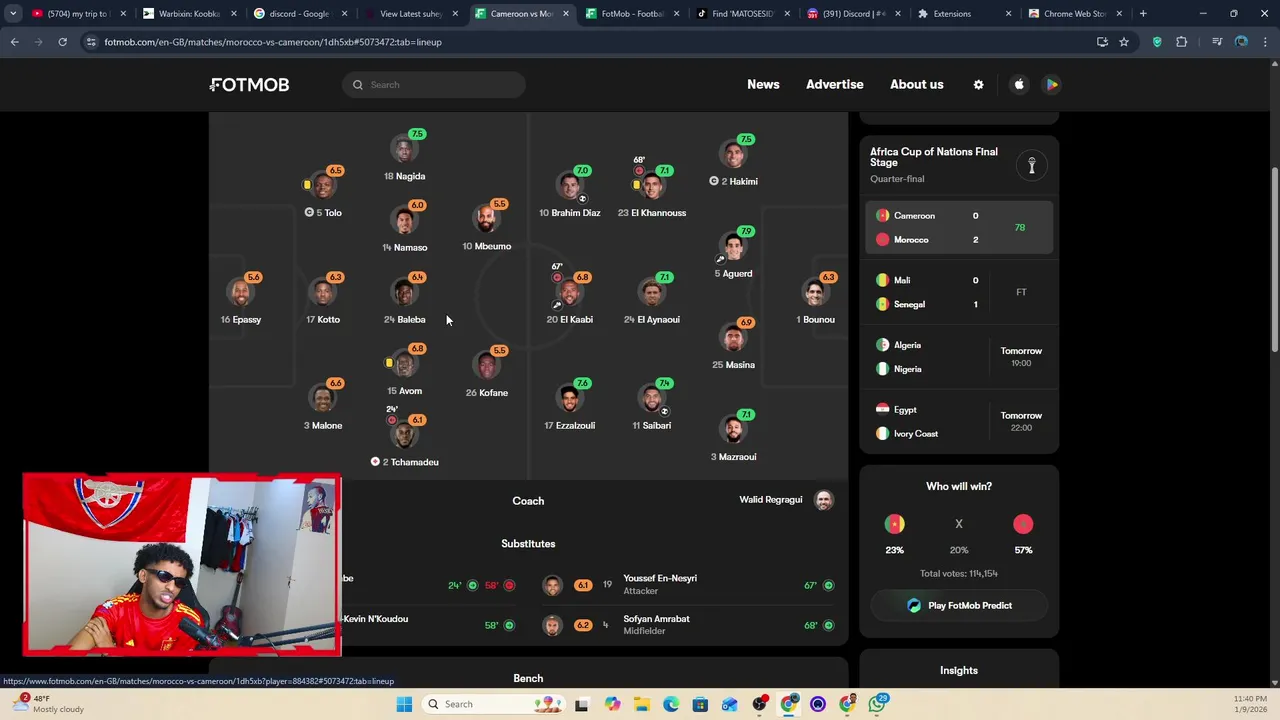Click player 26 Kofane in lineup
Image resolution: width=1280 pixels, height=720 pixels.
(x=487, y=373)
